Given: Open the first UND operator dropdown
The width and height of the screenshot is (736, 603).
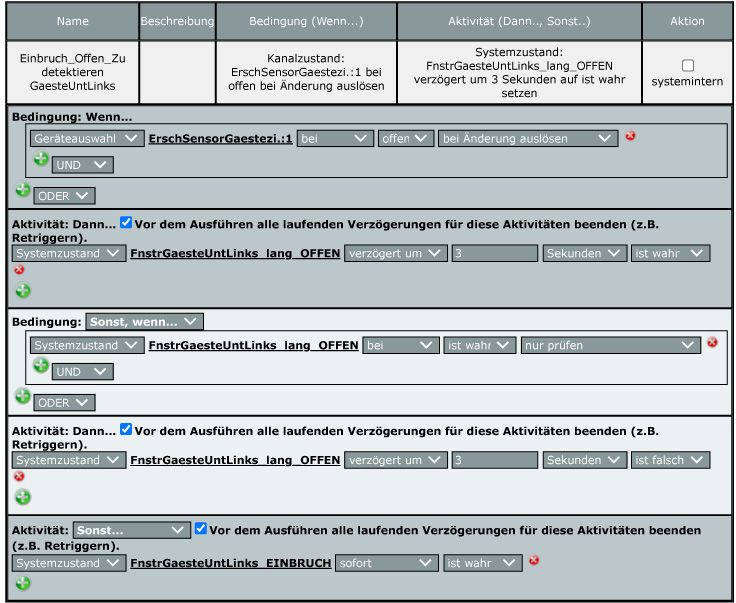Looking at the screenshot, I should pyautogui.click(x=83, y=165).
